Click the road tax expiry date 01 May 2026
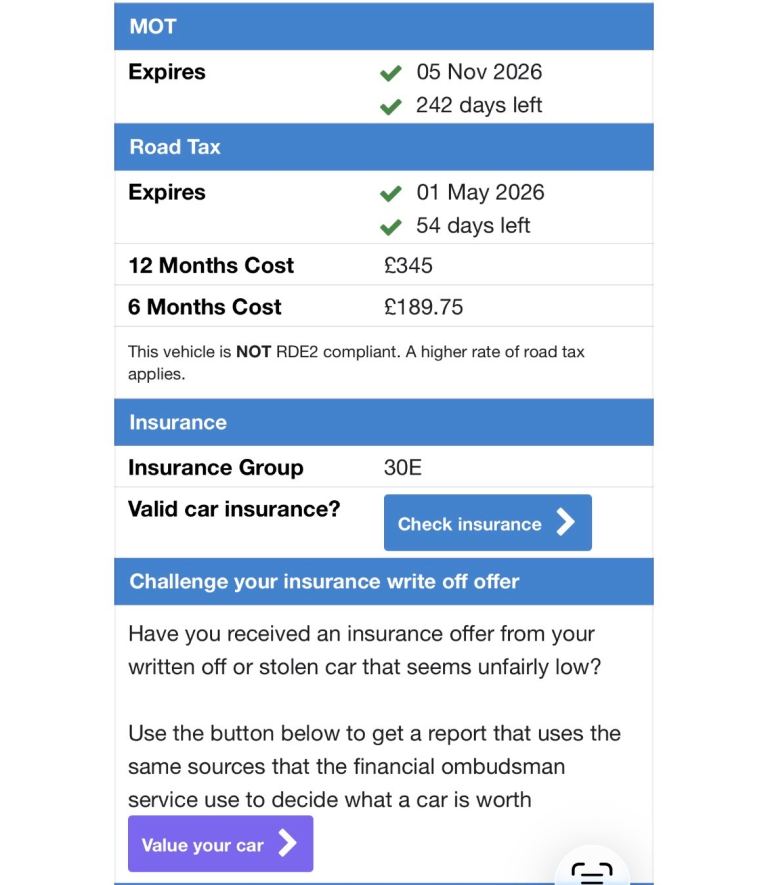 [480, 192]
